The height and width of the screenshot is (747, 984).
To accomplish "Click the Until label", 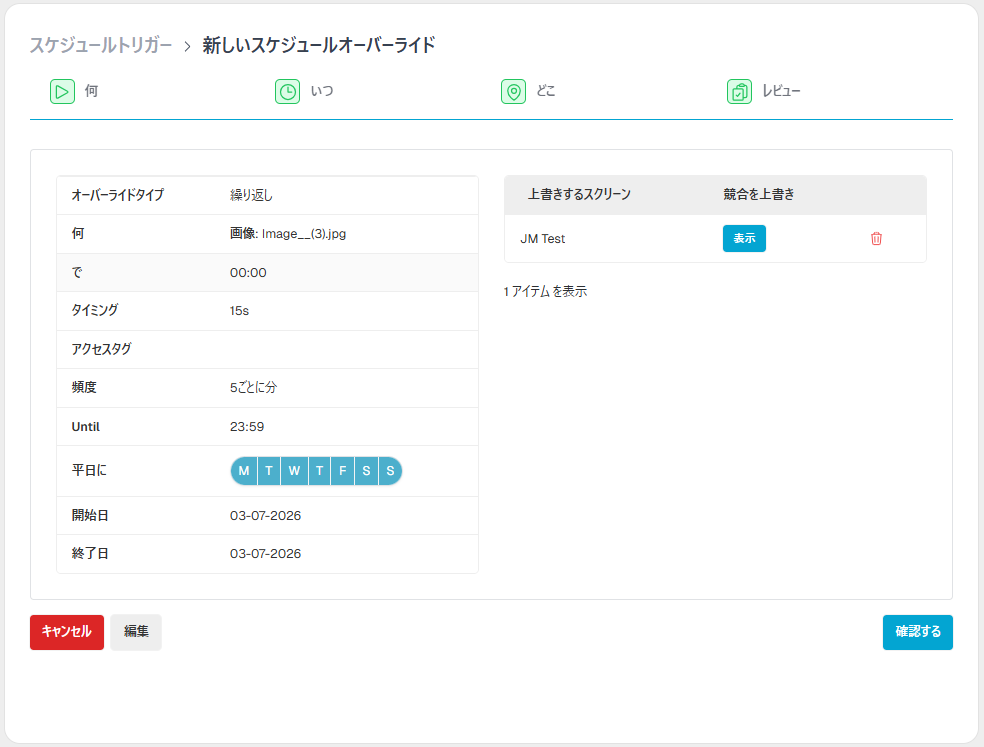I will tap(85, 427).
